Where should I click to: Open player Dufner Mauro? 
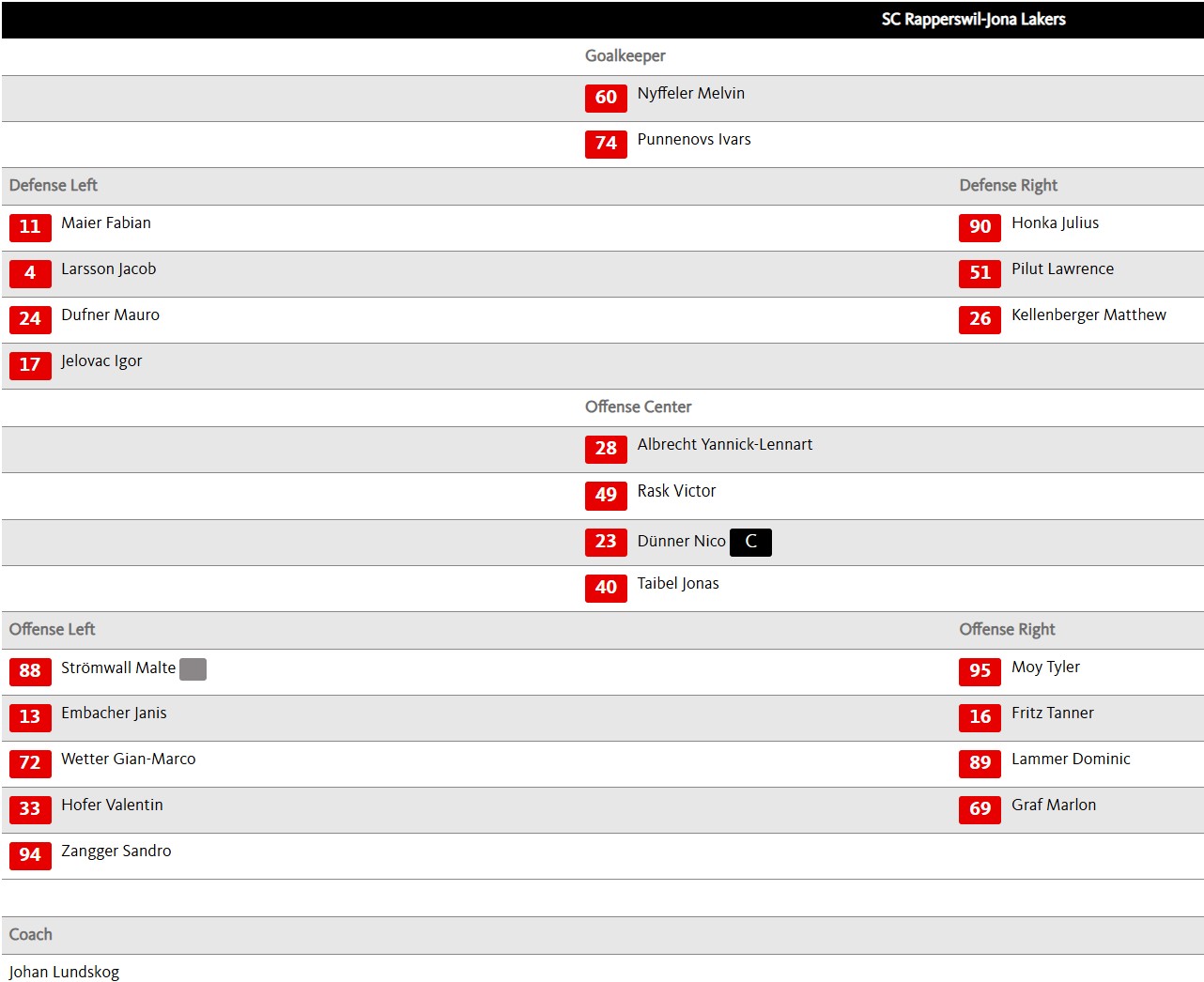pyautogui.click(x=110, y=315)
